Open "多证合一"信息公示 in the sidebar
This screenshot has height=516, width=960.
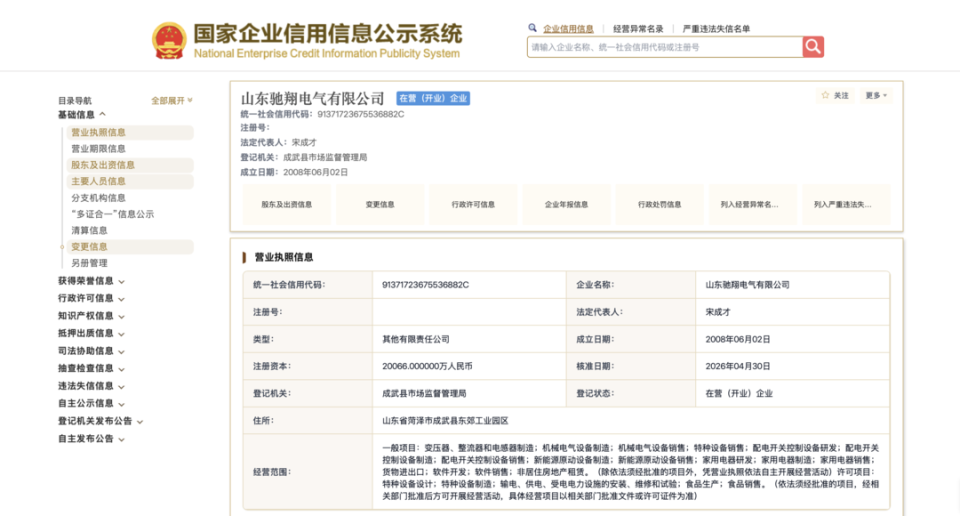click(x=113, y=214)
